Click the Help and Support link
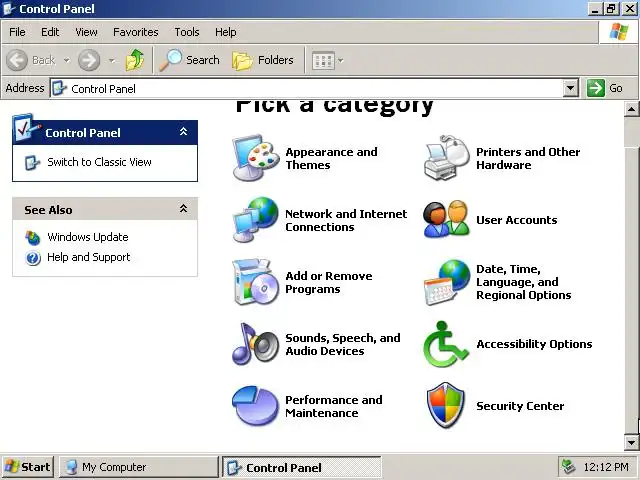 point(89,257)
